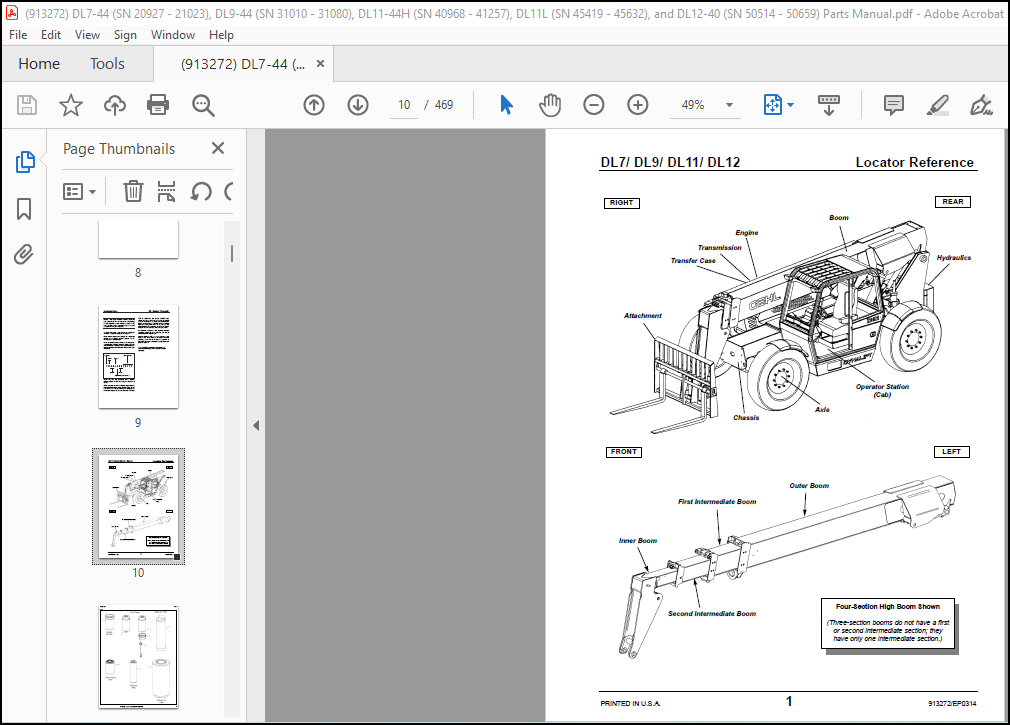Click the 'FRONT' boxed label
1010x725 pixels.
point(624,452)
